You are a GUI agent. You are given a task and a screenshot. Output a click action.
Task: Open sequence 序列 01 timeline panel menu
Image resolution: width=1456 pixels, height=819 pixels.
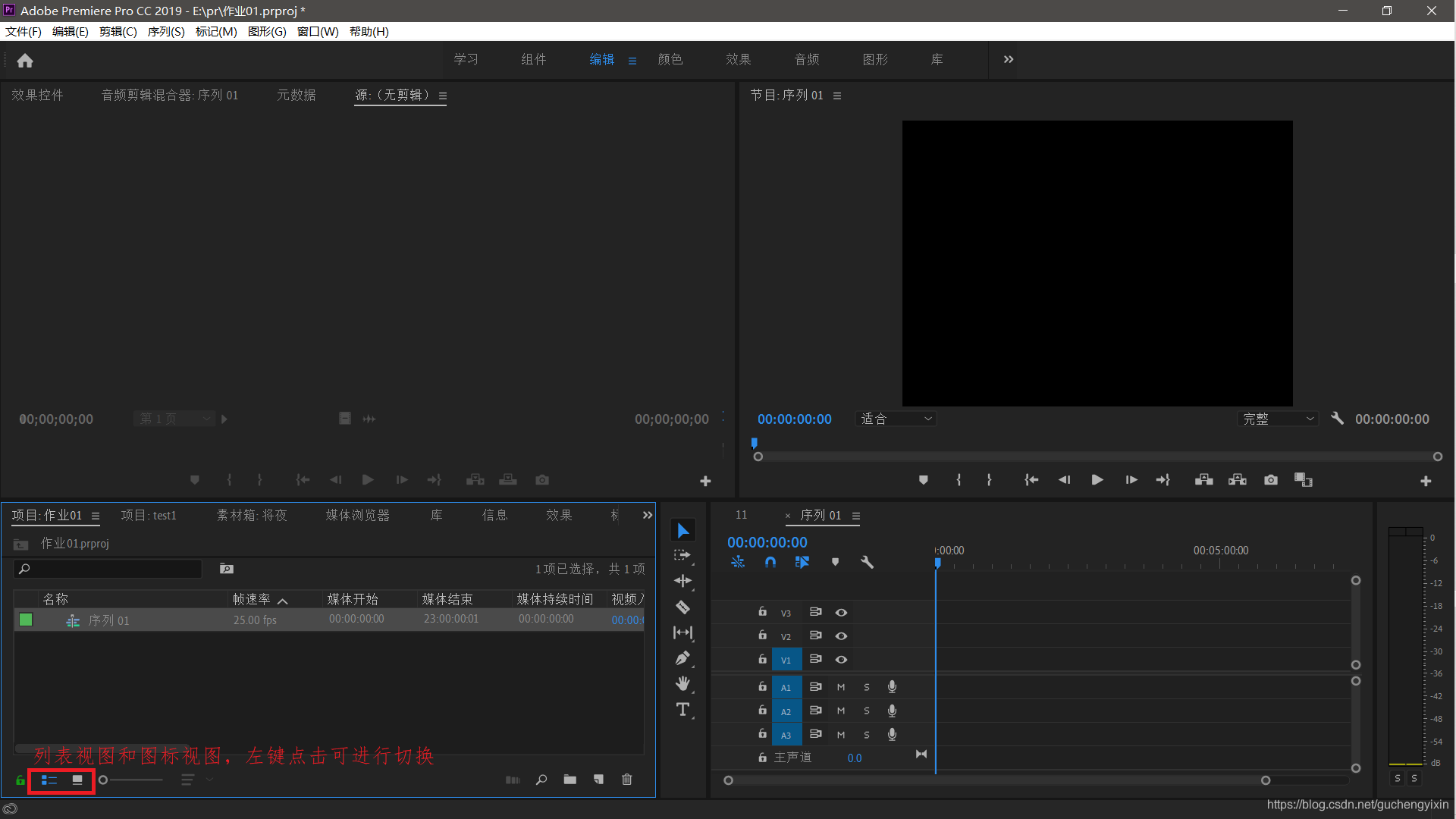pos(856,516)
